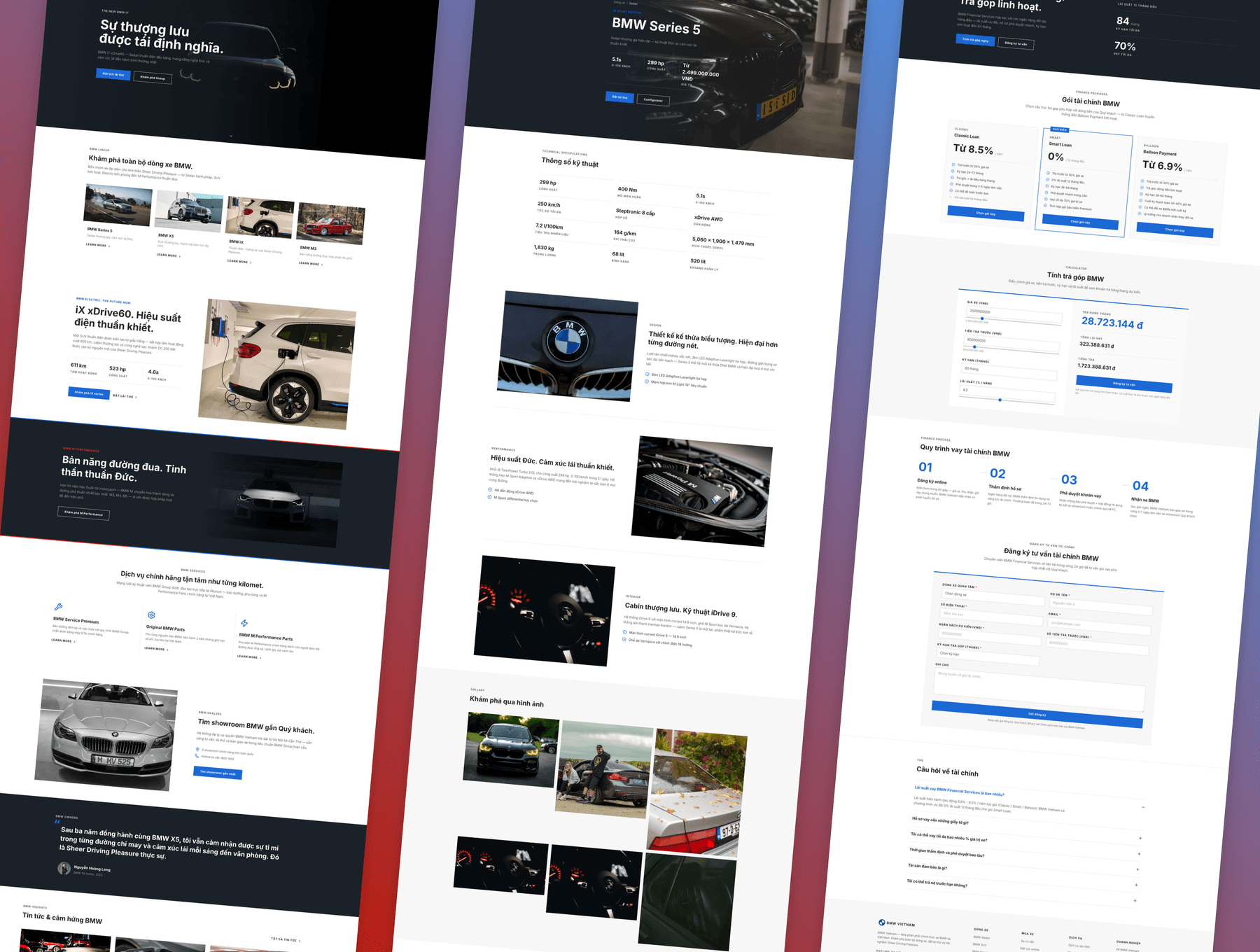Choose the Balloon Payment package button
The image size is (1260, 952).
[x=1175, y=230]
